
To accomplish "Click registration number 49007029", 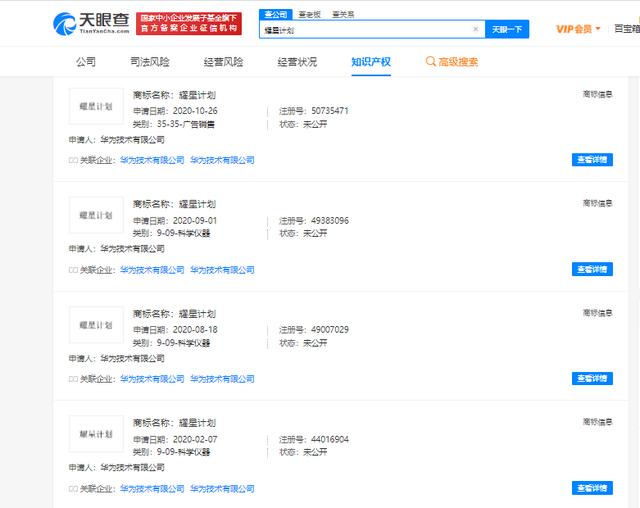I will click(x=330, y=329).
